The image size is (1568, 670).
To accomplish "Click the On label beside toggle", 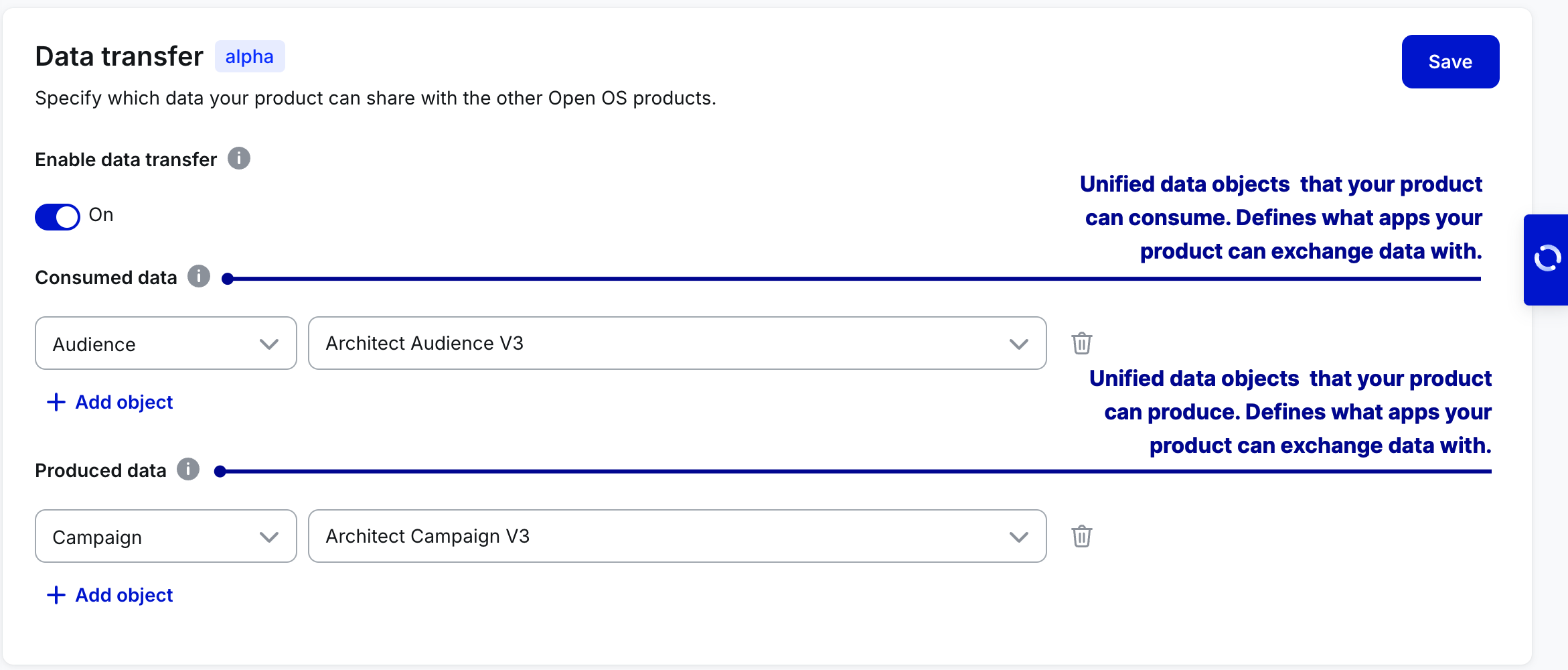I will click(101, 215).
